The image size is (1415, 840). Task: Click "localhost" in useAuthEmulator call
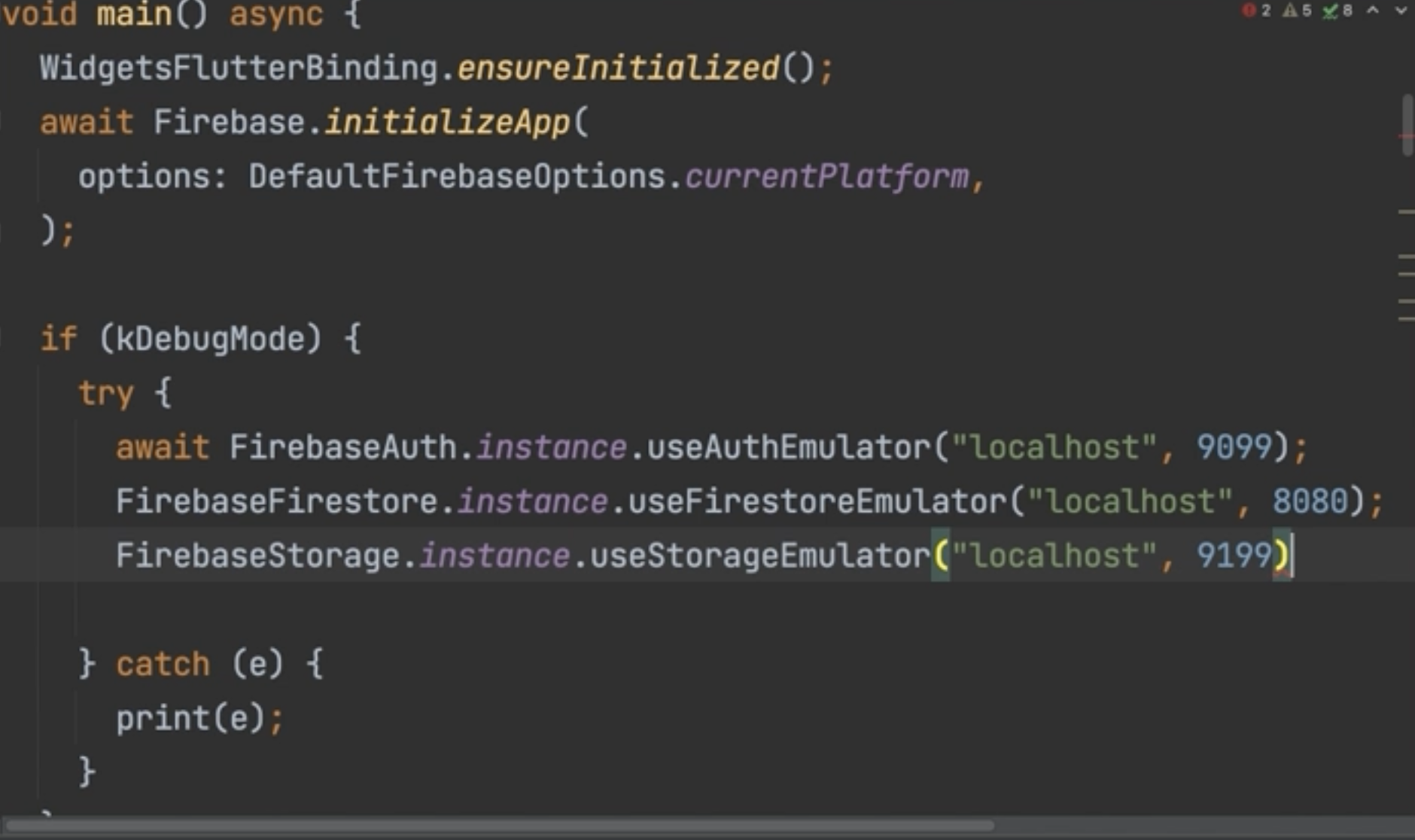tap(1054, 448)
